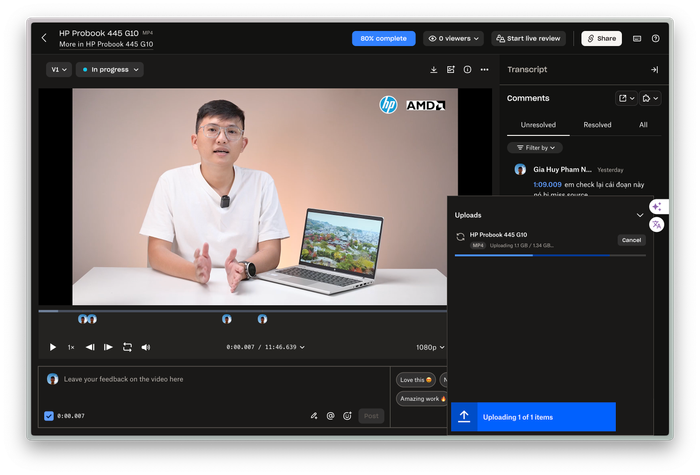Click the 80% complete button
Screen dimensions: 700x475
(383, 38)
